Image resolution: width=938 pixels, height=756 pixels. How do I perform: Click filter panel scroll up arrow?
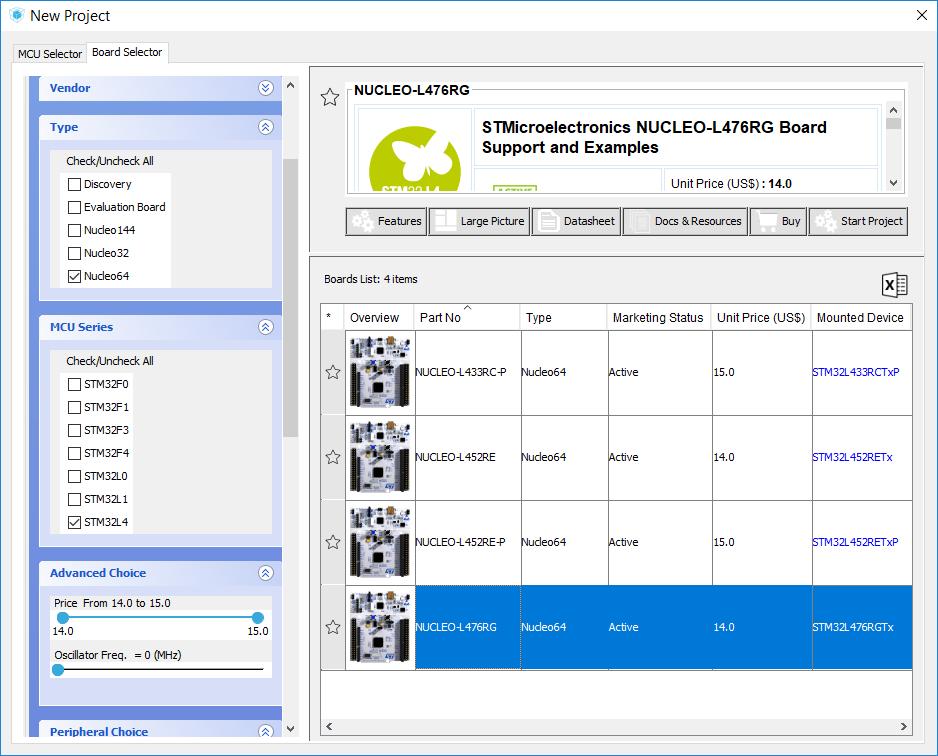(x=291, y=85)
